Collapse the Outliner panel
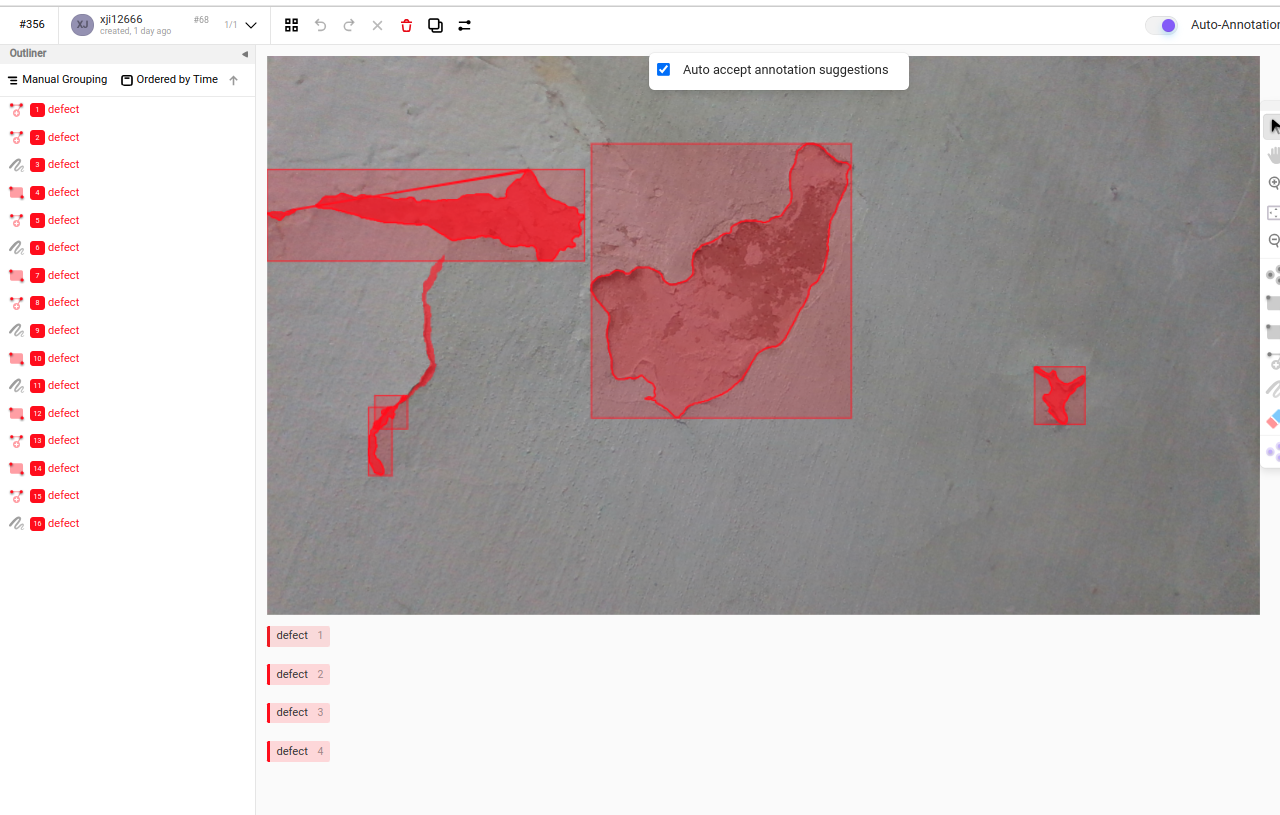 point(244,54)
